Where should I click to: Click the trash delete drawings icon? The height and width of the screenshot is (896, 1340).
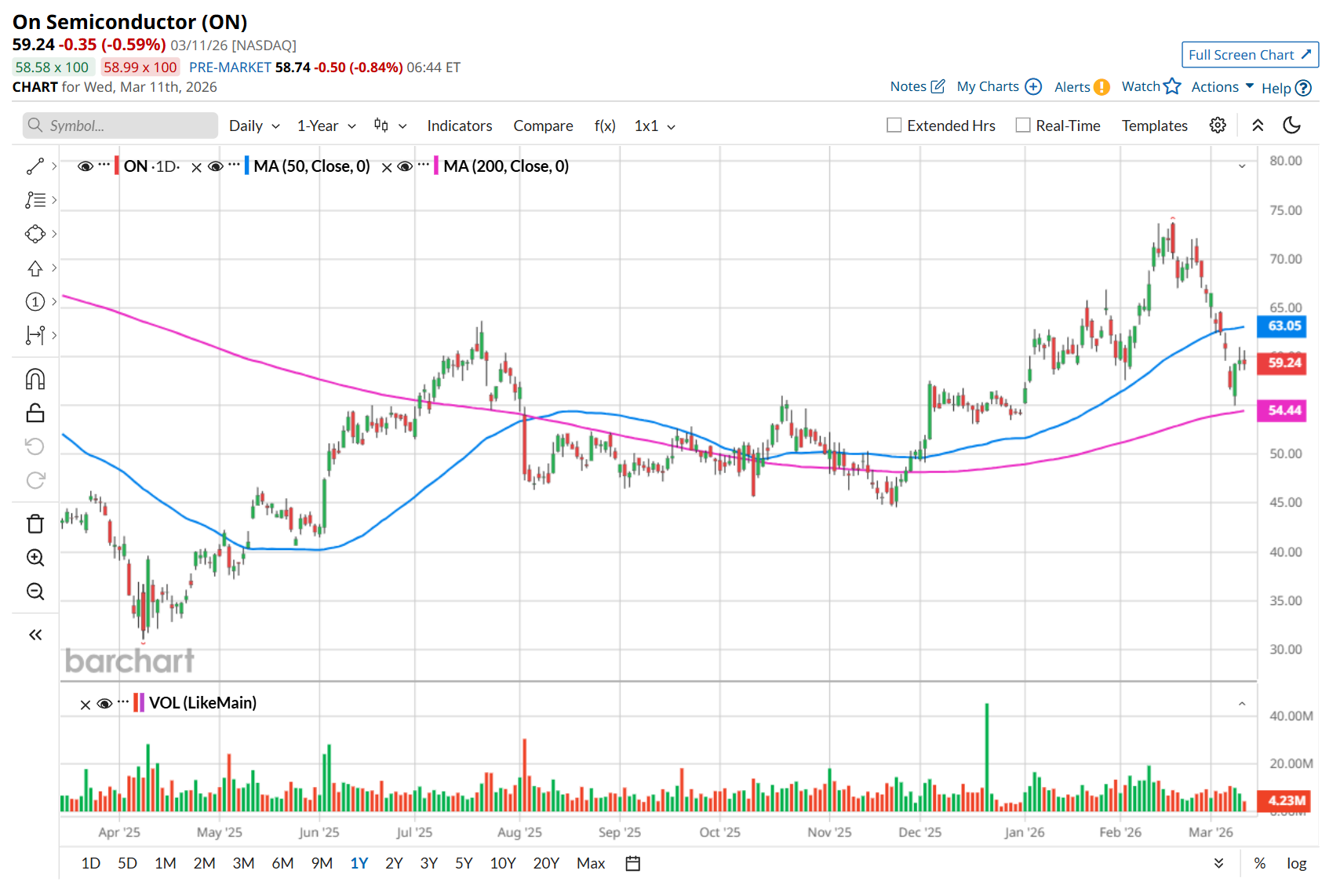point(35,523)
